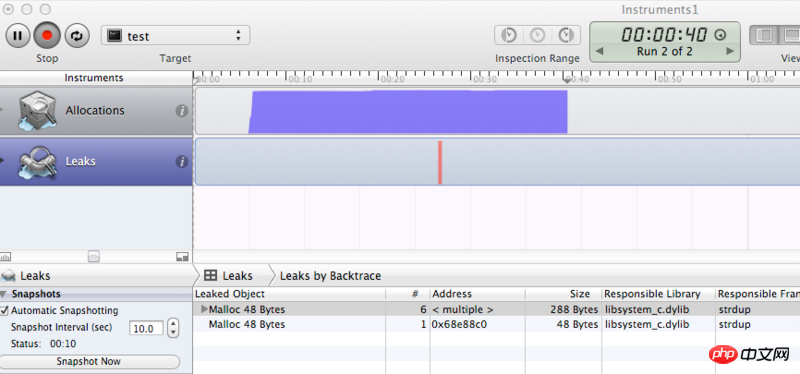Screen dimensions: 800x374
Task: Toggle the middle View pane button
Action: coord(789,35)
